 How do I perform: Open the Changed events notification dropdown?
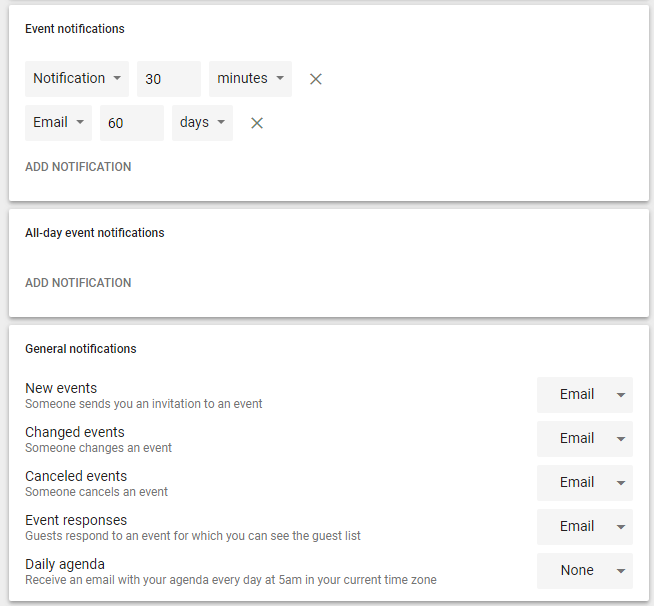pos(585,439)
